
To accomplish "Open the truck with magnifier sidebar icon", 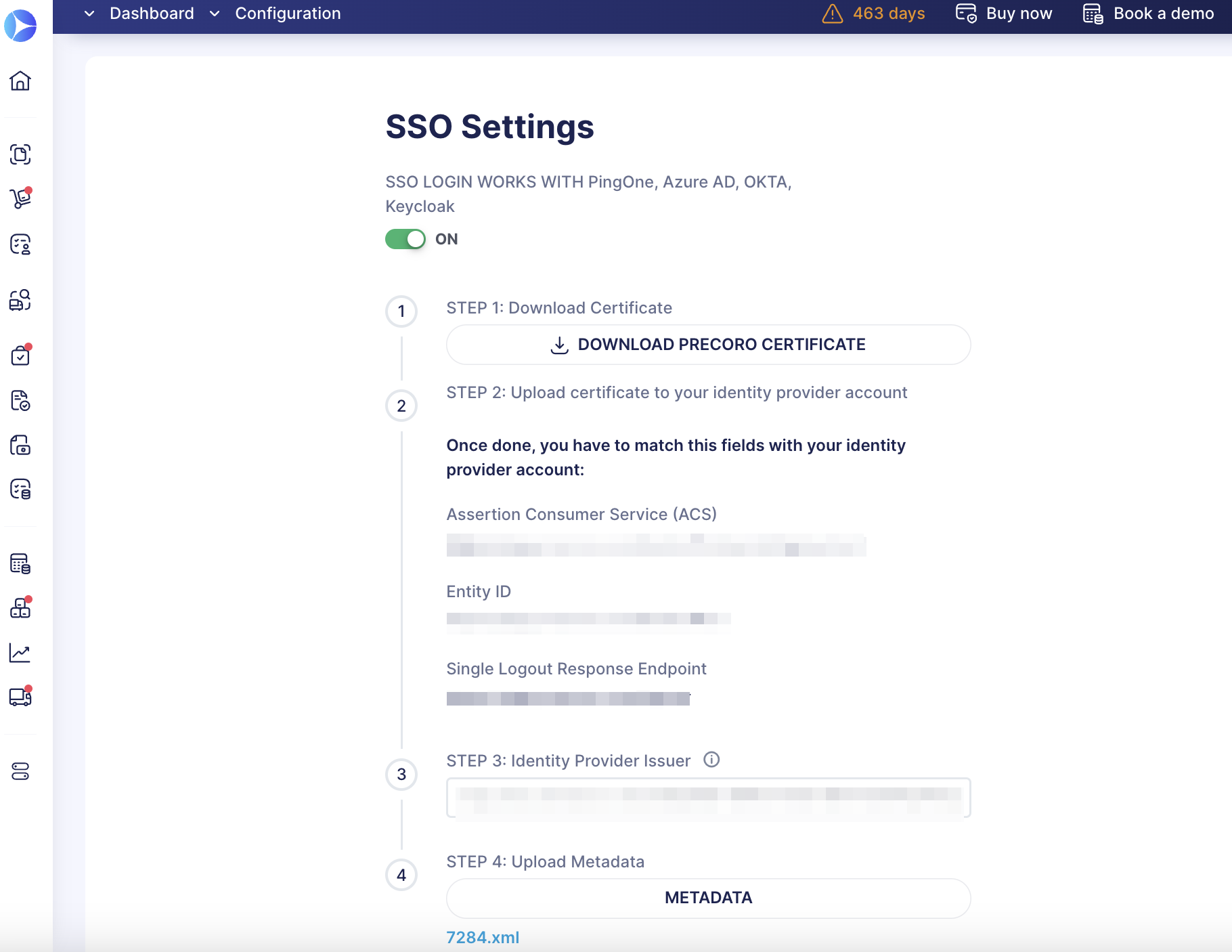I will [20, 300].
